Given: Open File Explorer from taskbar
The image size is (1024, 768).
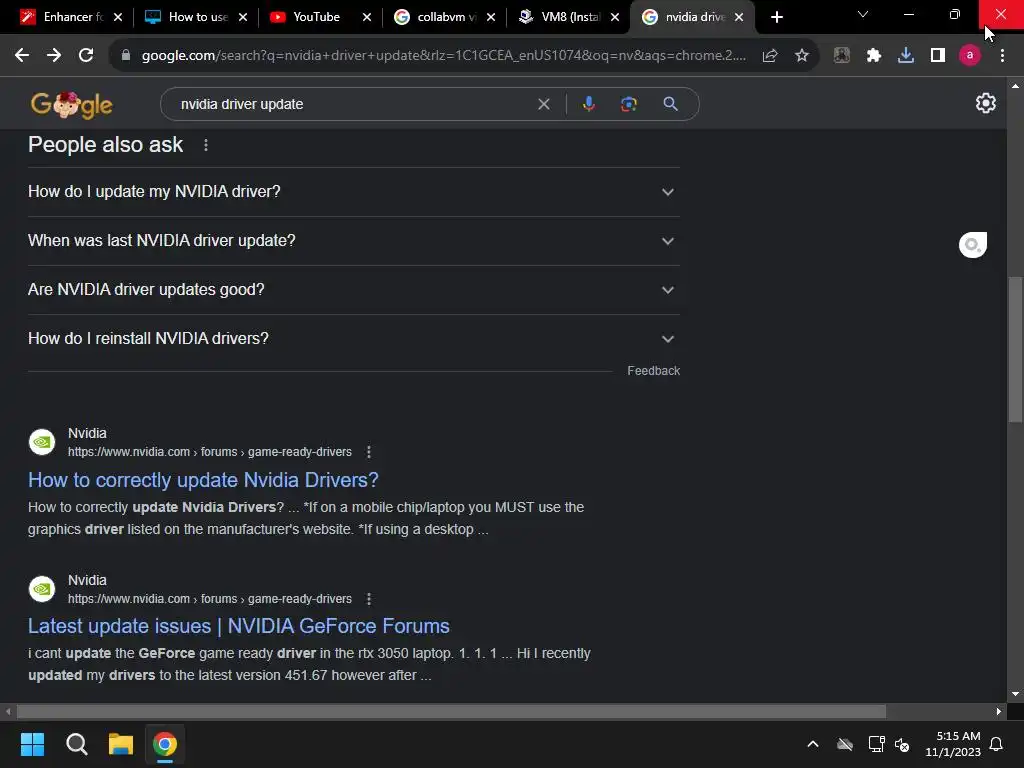Looking at the screenshot, I should [x=121, y=744].
